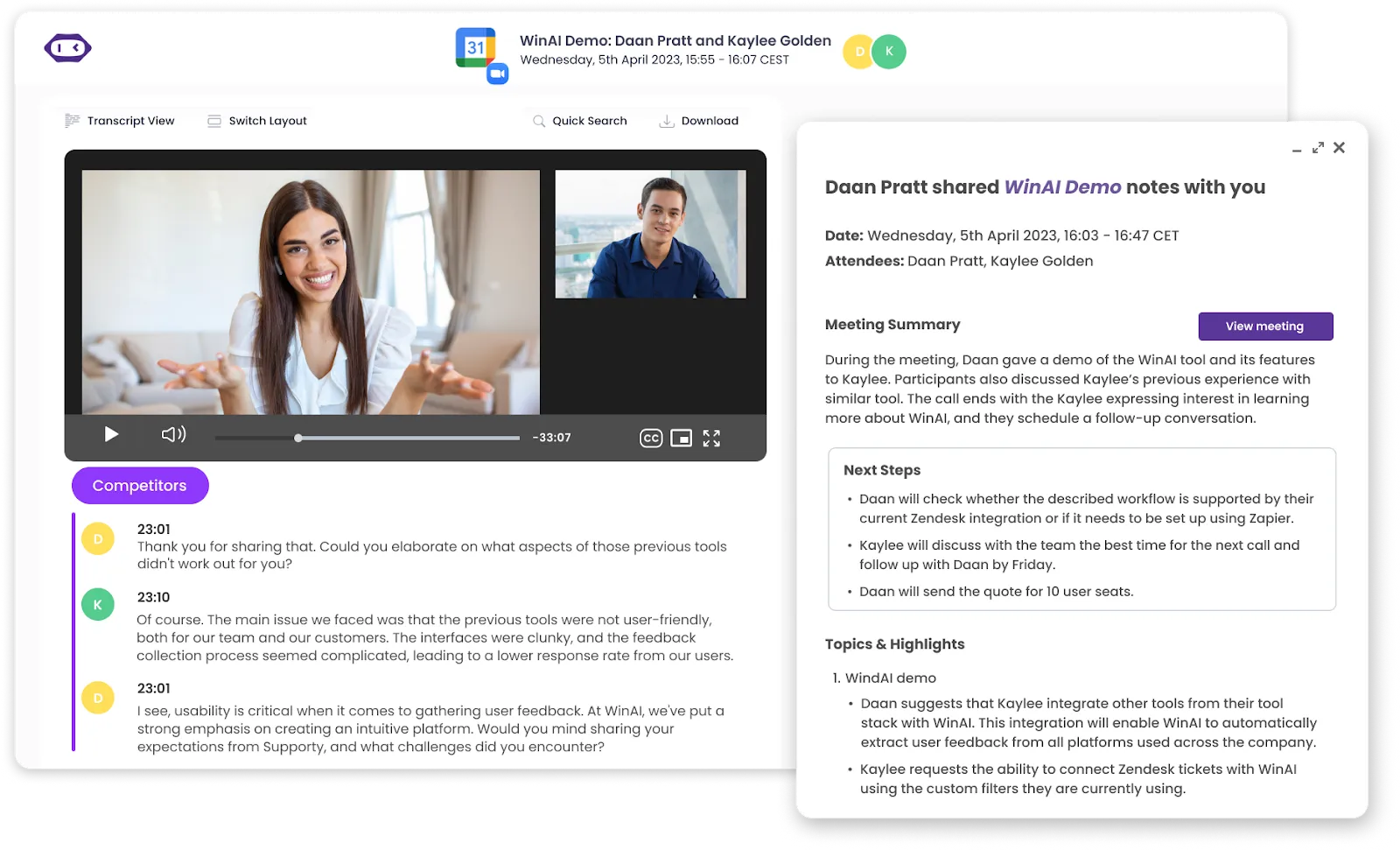Open the Google Calendar icon
1400x850 pixels.
(x=474, y=47)
